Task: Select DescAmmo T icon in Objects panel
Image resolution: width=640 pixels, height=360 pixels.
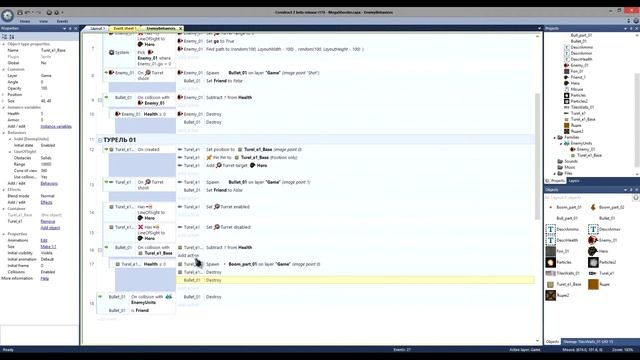Action: pyautogui.click(x=551, y=229)
